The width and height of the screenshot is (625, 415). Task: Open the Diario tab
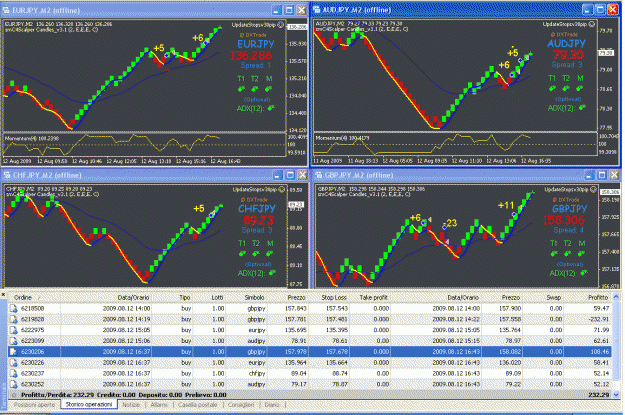click(272, 405)
